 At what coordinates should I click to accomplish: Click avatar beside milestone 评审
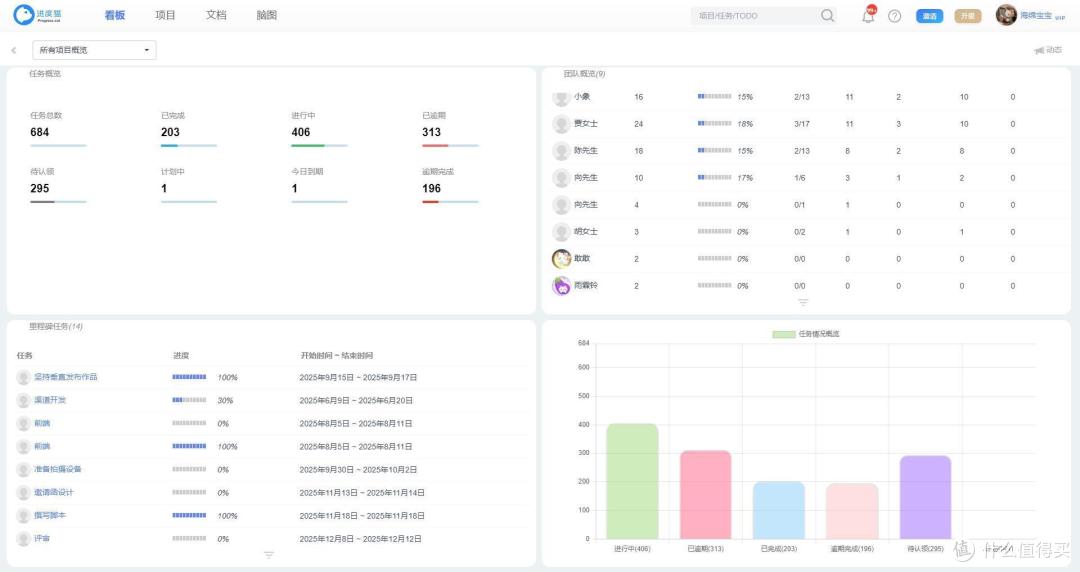coord(23,539)
